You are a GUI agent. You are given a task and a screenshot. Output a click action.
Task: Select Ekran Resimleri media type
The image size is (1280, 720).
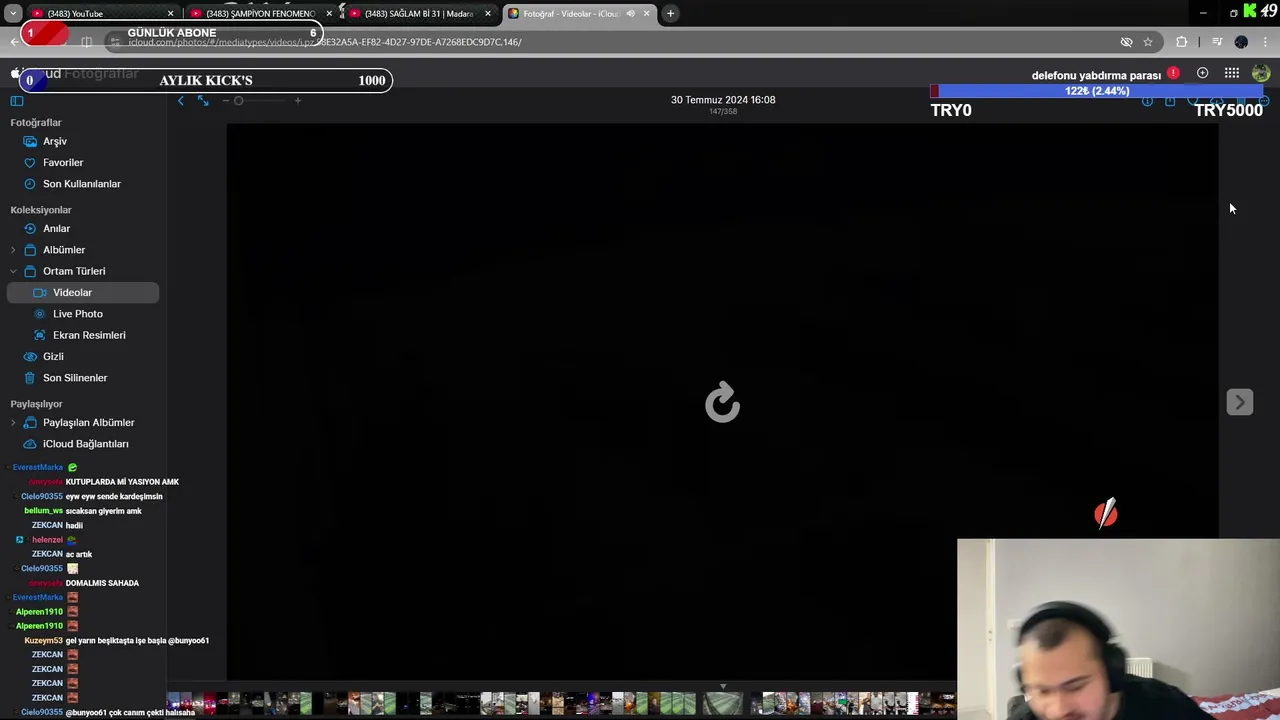89,335
